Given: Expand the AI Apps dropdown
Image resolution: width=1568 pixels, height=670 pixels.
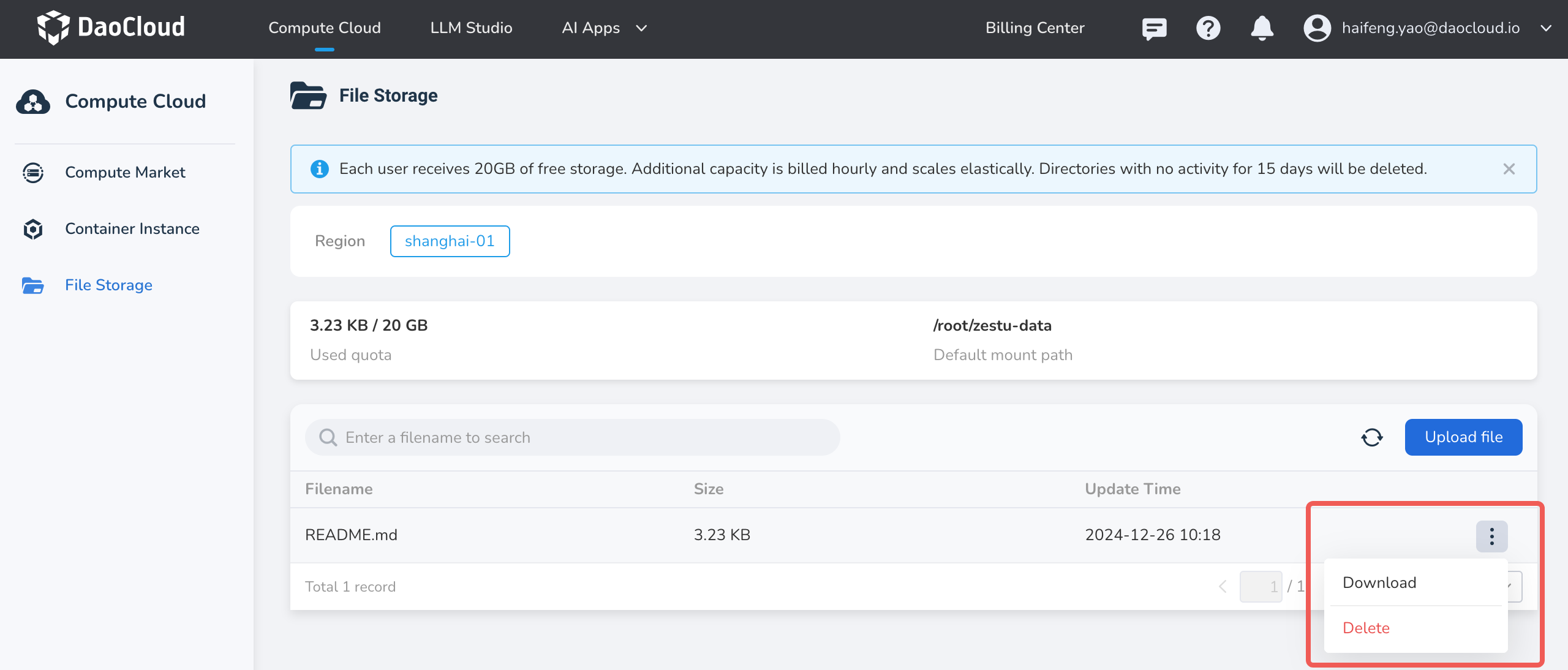Looking at the screenshot, I should coord(641,28).
